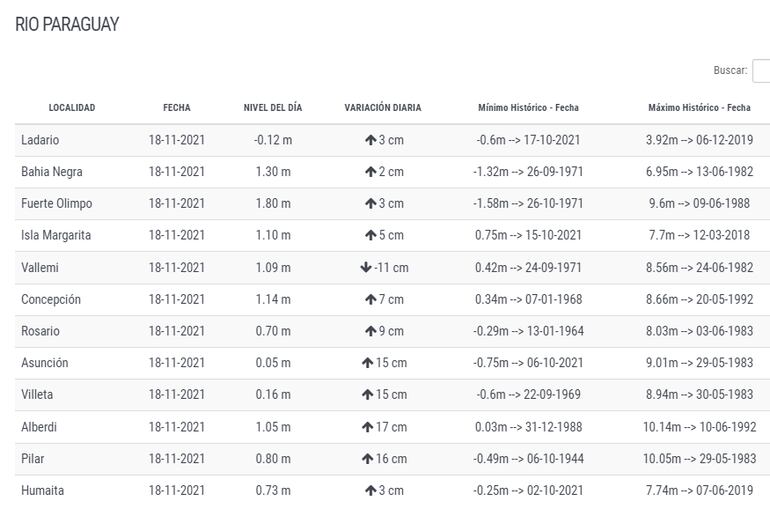Image resolution: width=770 pixels, height=516 pixels.
Task: Sort by Variación Diaria header
Action: pos(383,108)
